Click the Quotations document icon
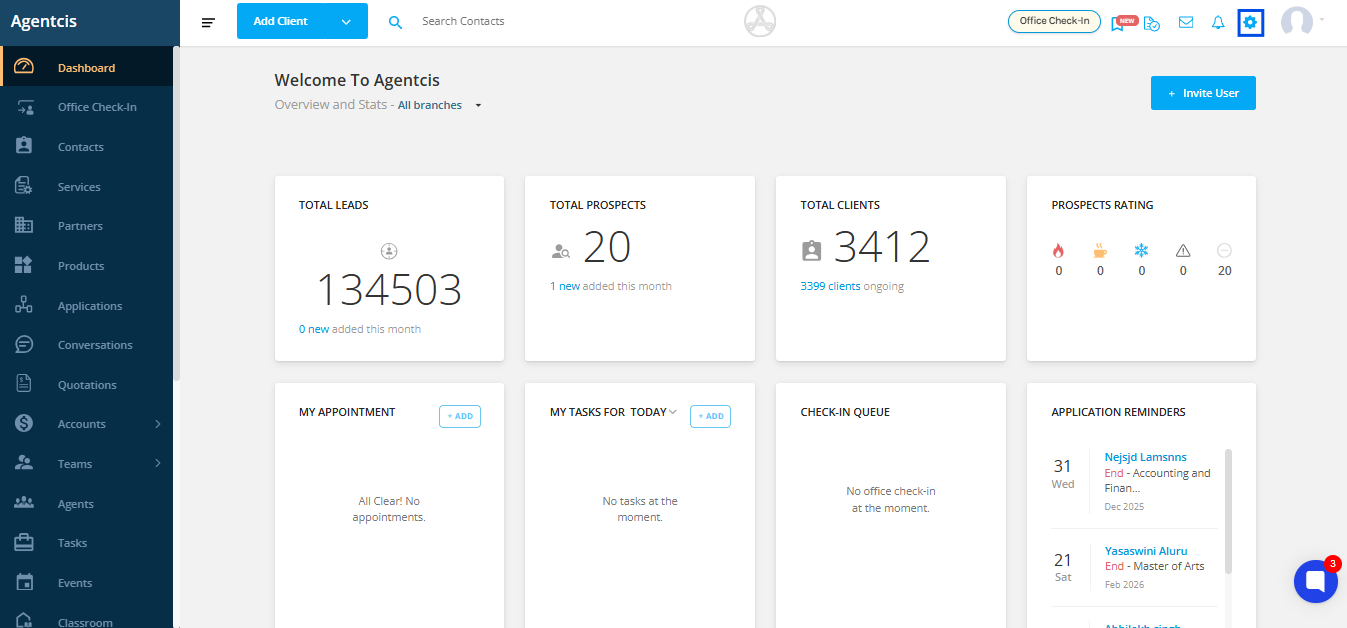Image resolution: width=1347 pixels, height=628 pixels. [x=25, y=384]
